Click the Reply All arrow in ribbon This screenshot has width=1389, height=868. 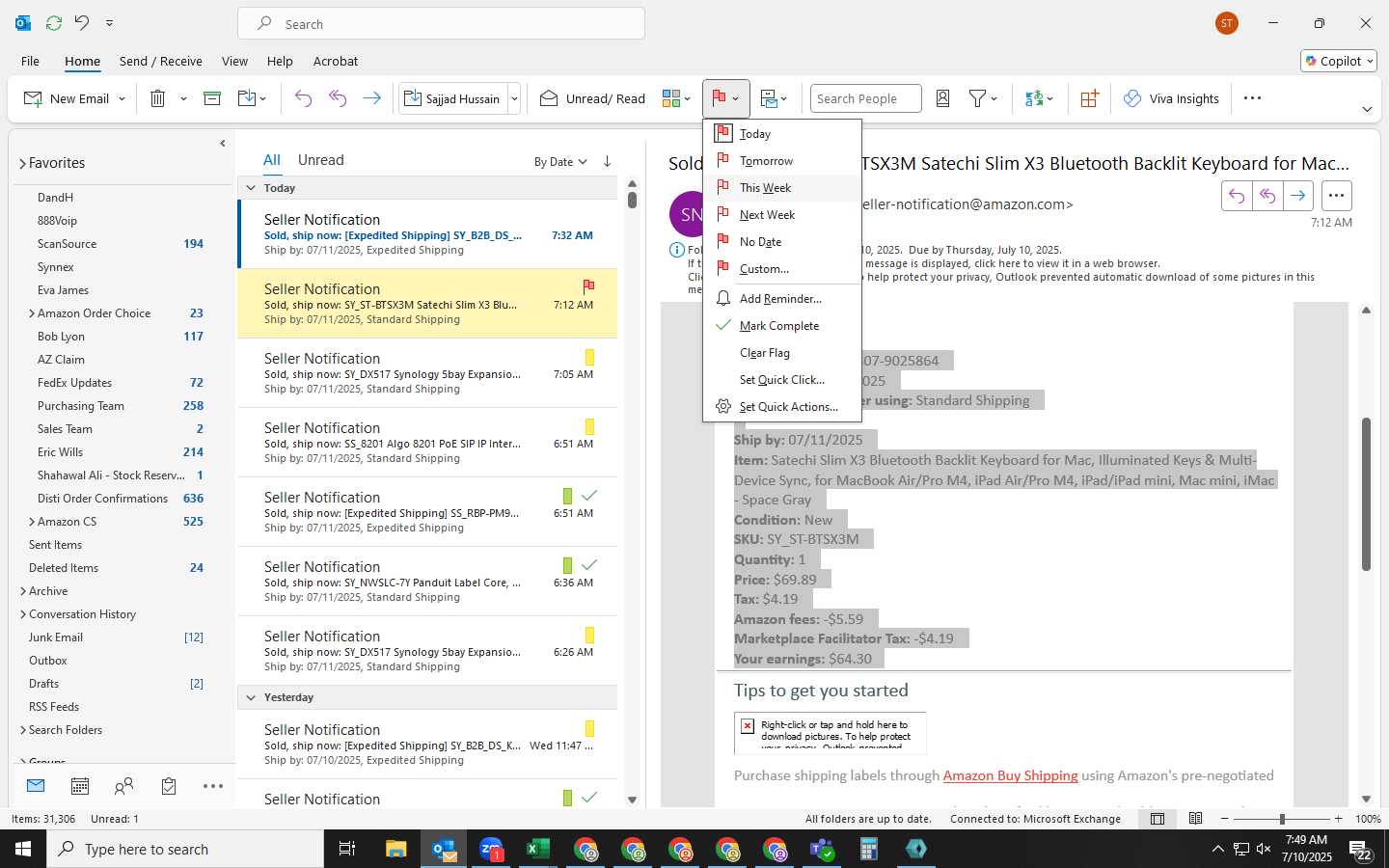[338, 98]
